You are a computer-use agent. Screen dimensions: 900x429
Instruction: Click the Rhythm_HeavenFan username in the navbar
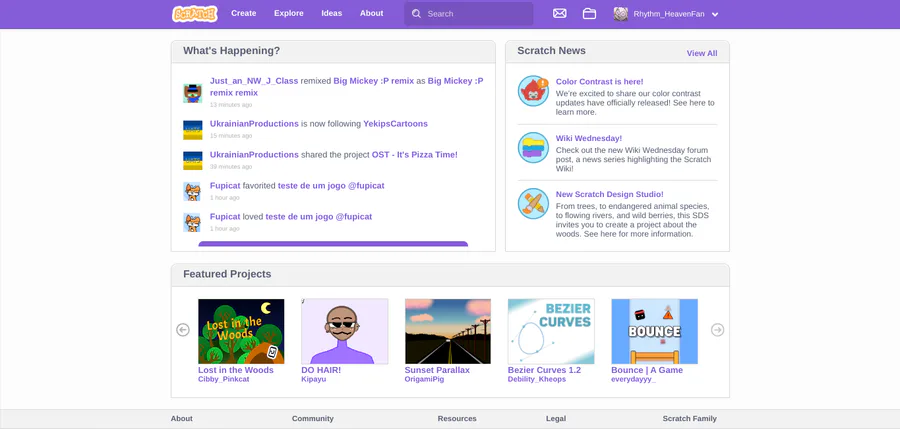669,14
